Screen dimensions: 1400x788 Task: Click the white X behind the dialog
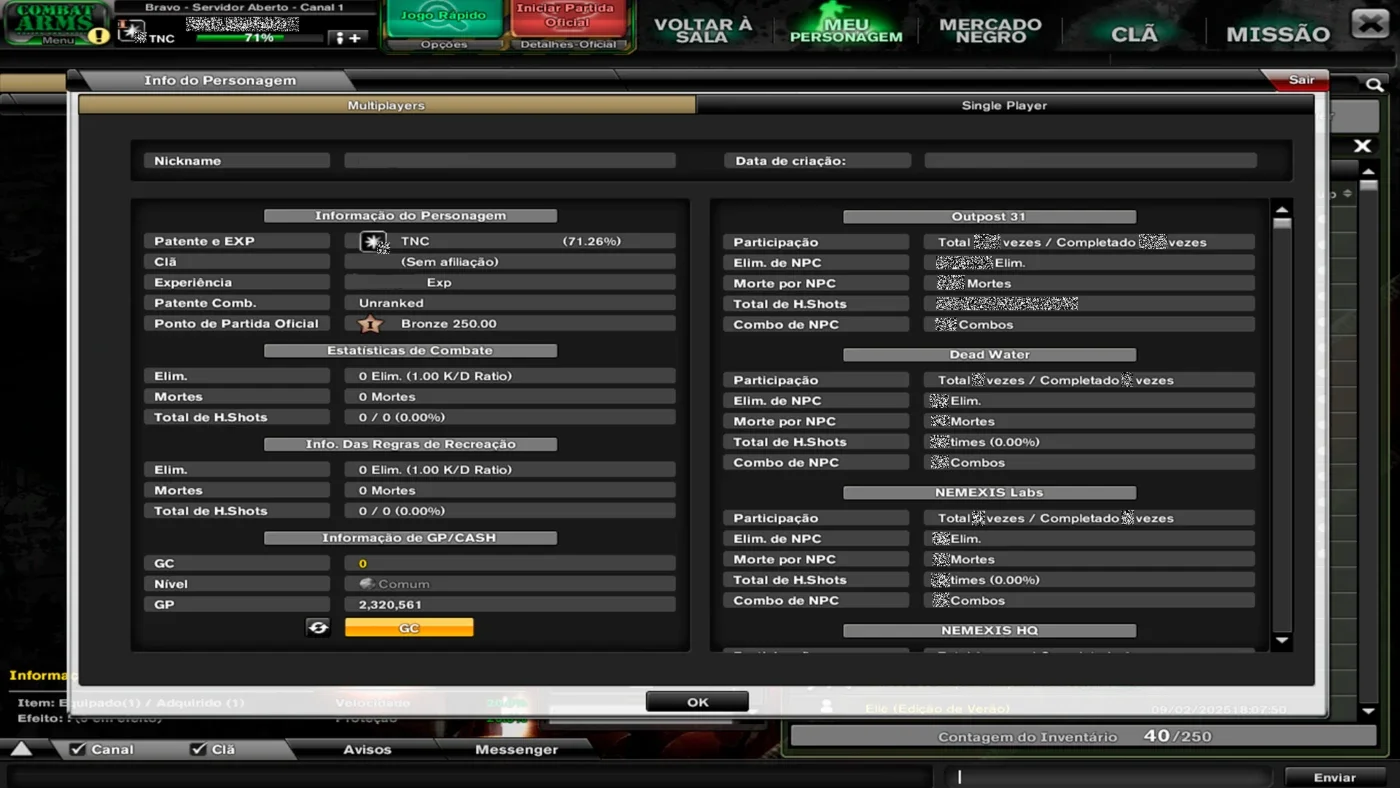point(1362,146)
